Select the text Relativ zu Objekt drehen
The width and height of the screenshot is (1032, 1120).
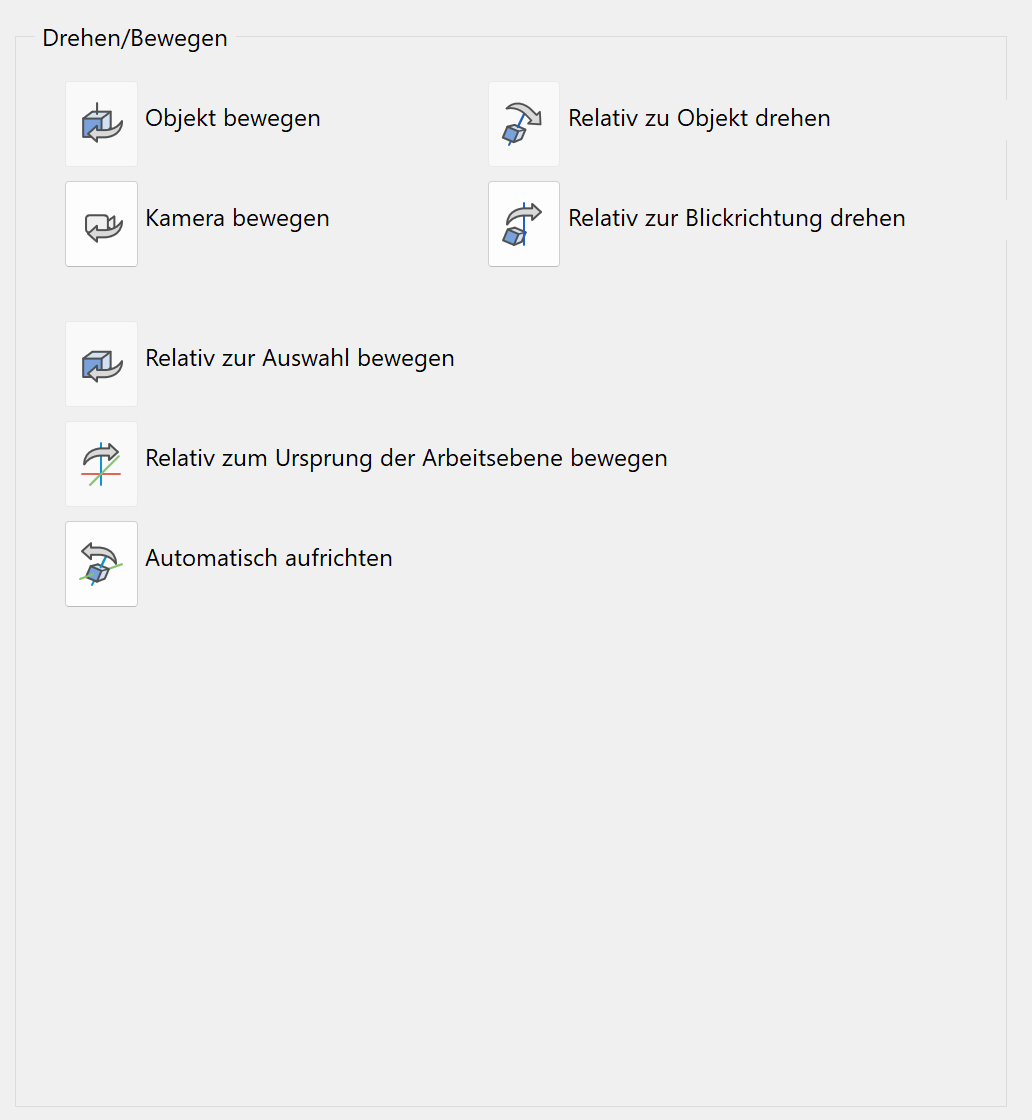pos(699,118)
